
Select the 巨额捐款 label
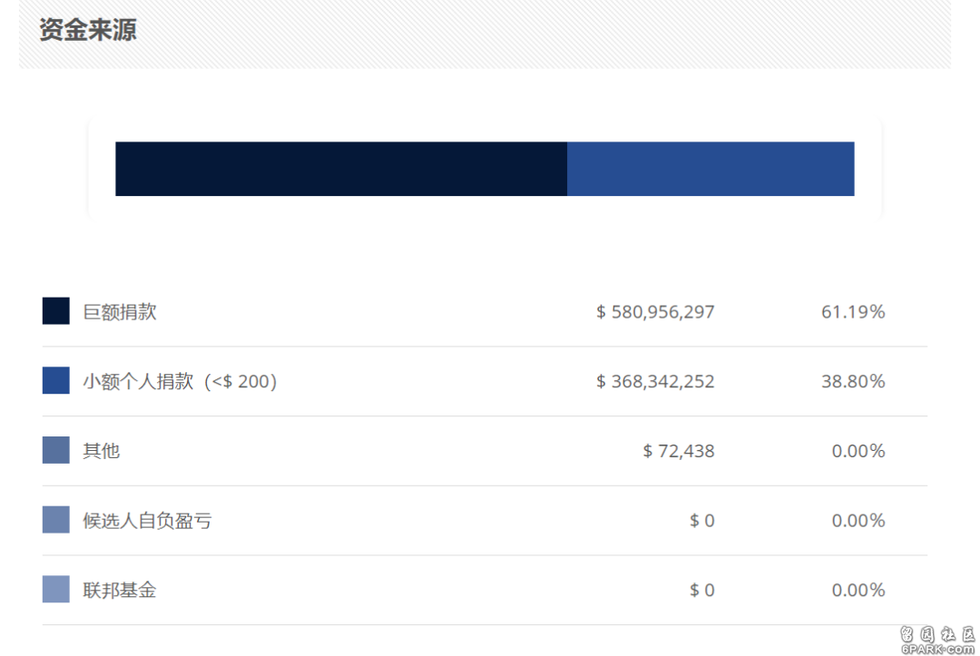[119, 312]
